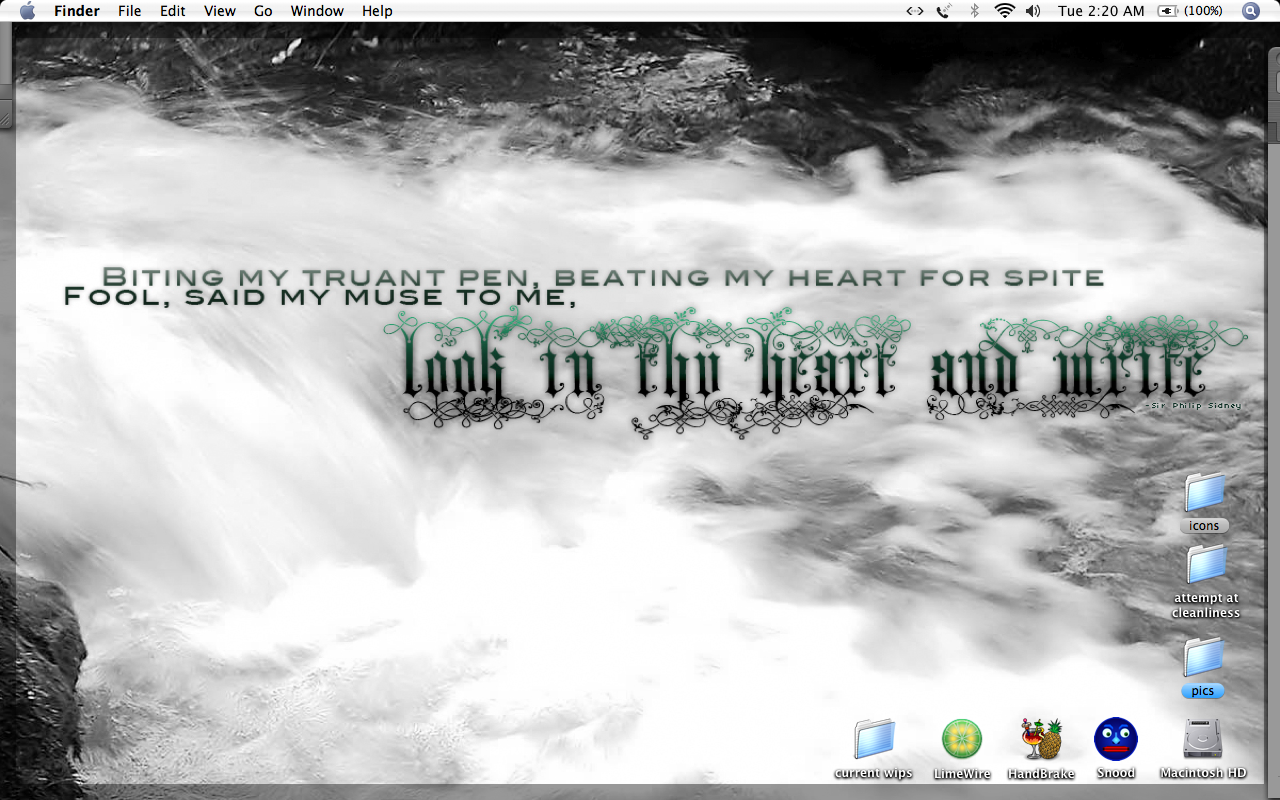Select the current wips folder
The width and height of the screenshot is (1280, 800).
click(x=873, y=739)
